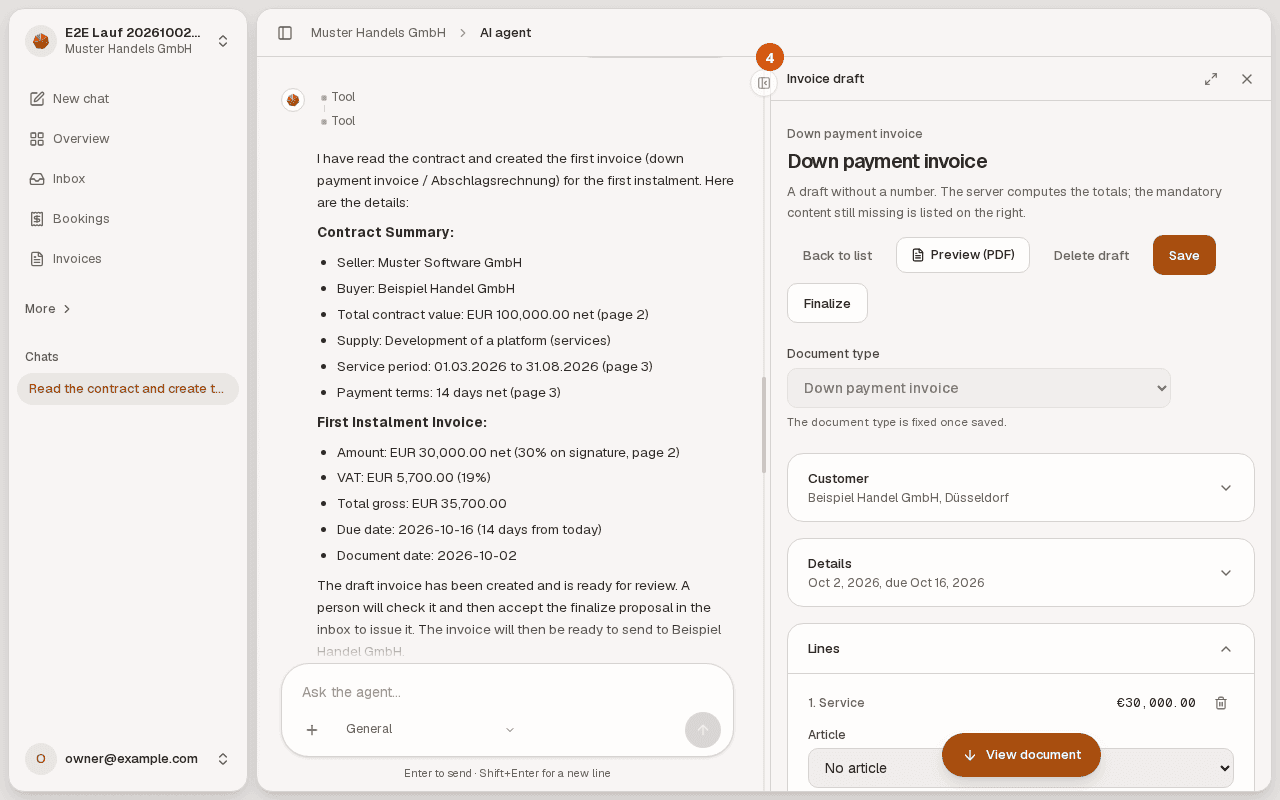Open the Overview page
Image resolution: width=1280 pixels, height=800 pixels.
tap(128, 139)
